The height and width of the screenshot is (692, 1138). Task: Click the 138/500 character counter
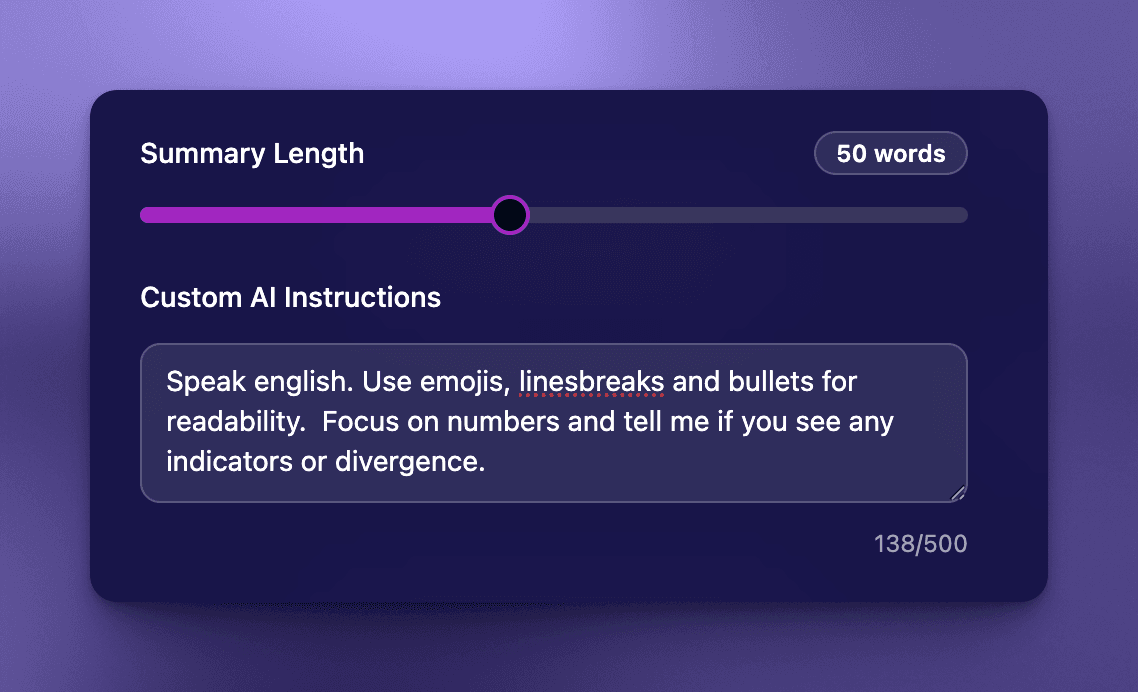point(921,543)
